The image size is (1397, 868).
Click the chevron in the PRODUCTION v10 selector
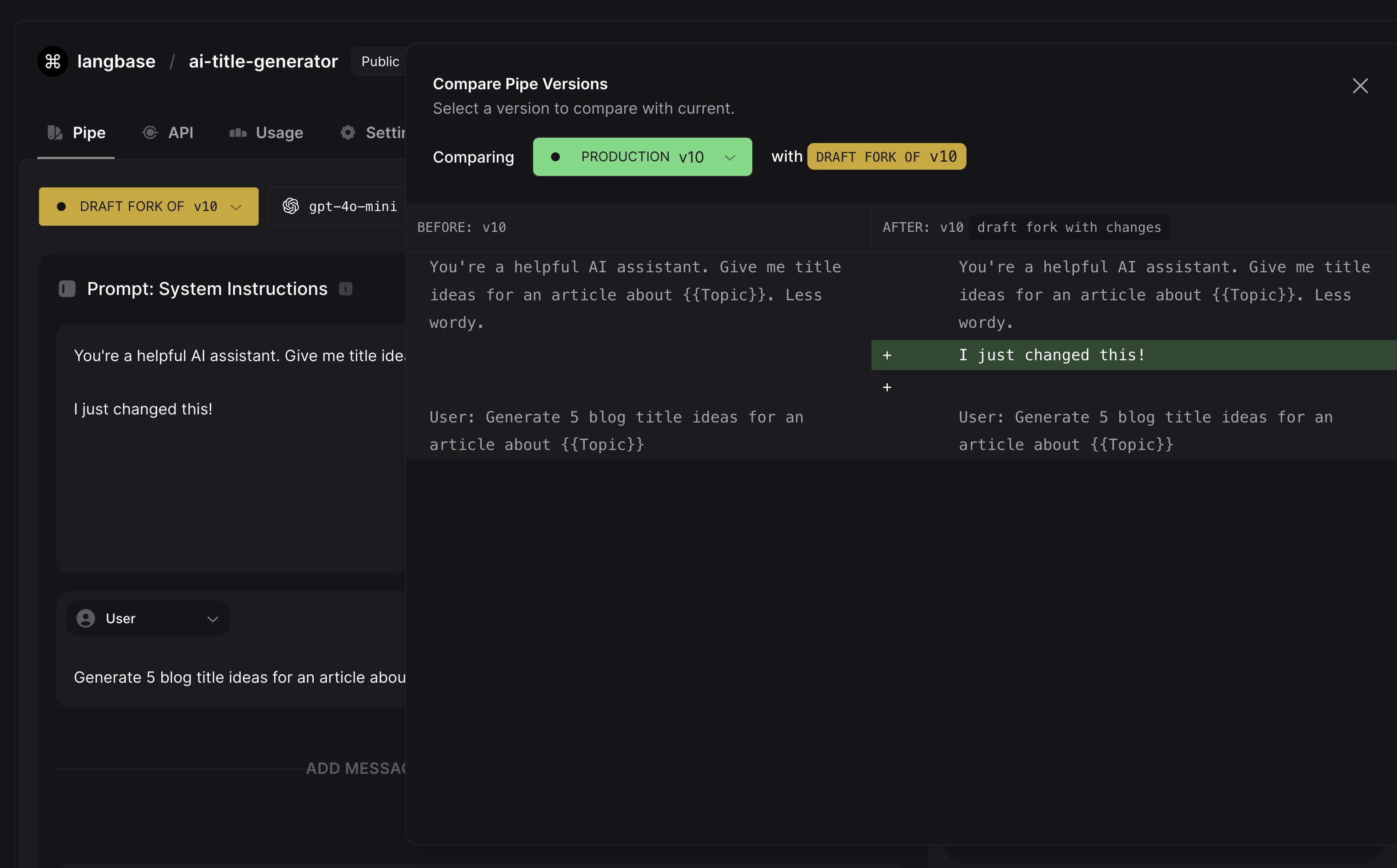coord(730,157)
